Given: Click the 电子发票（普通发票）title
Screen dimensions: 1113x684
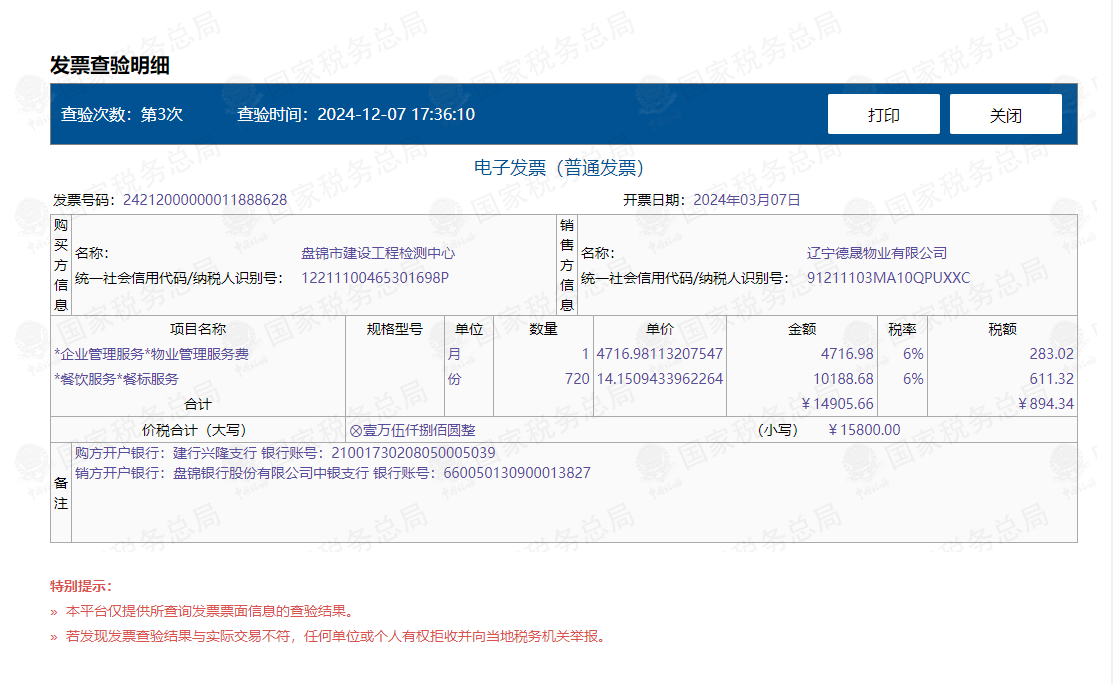Looking at the screenshot, I should 559,167.
